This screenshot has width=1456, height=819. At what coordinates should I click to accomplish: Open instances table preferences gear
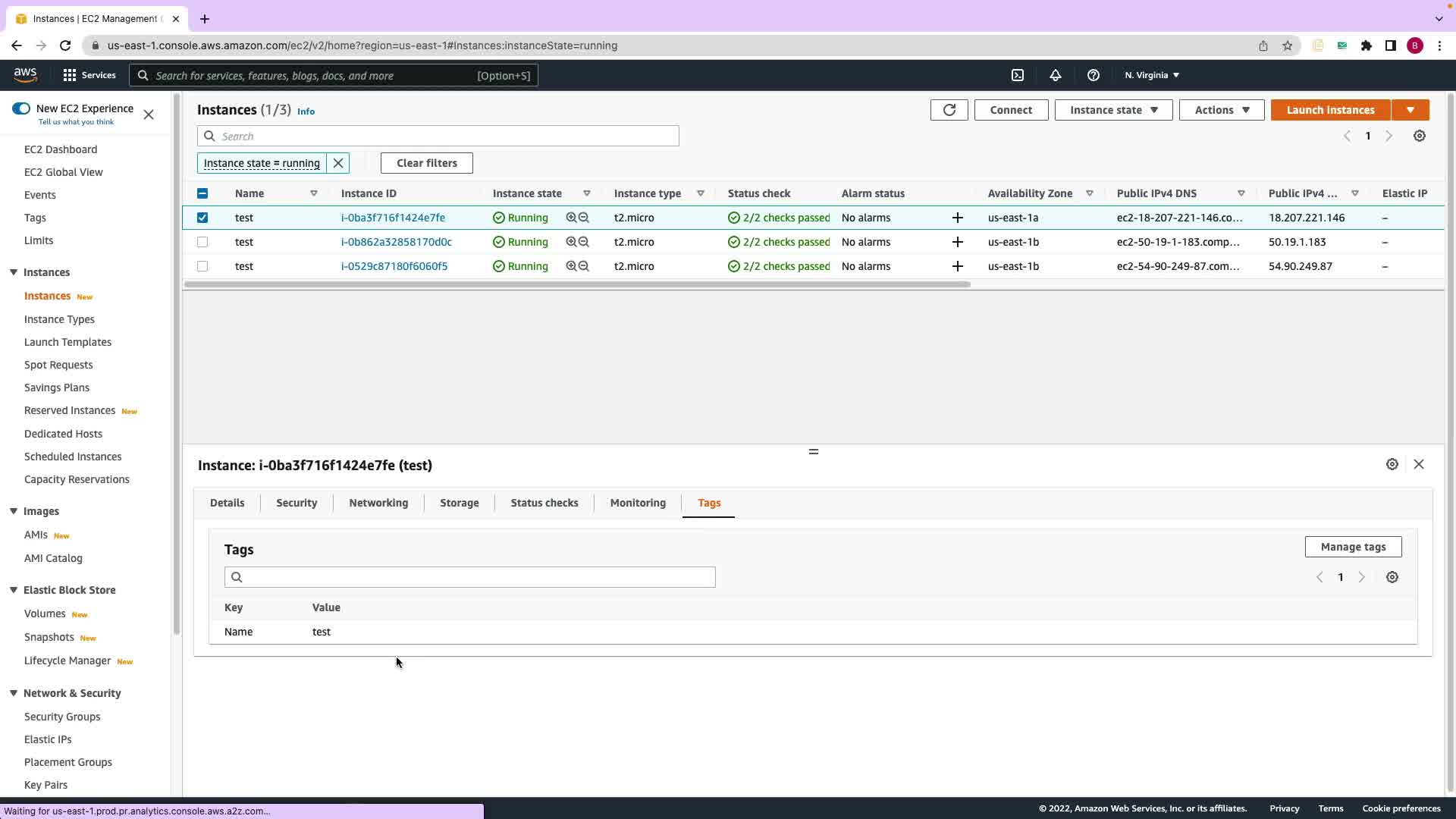tap(1419, 136)
